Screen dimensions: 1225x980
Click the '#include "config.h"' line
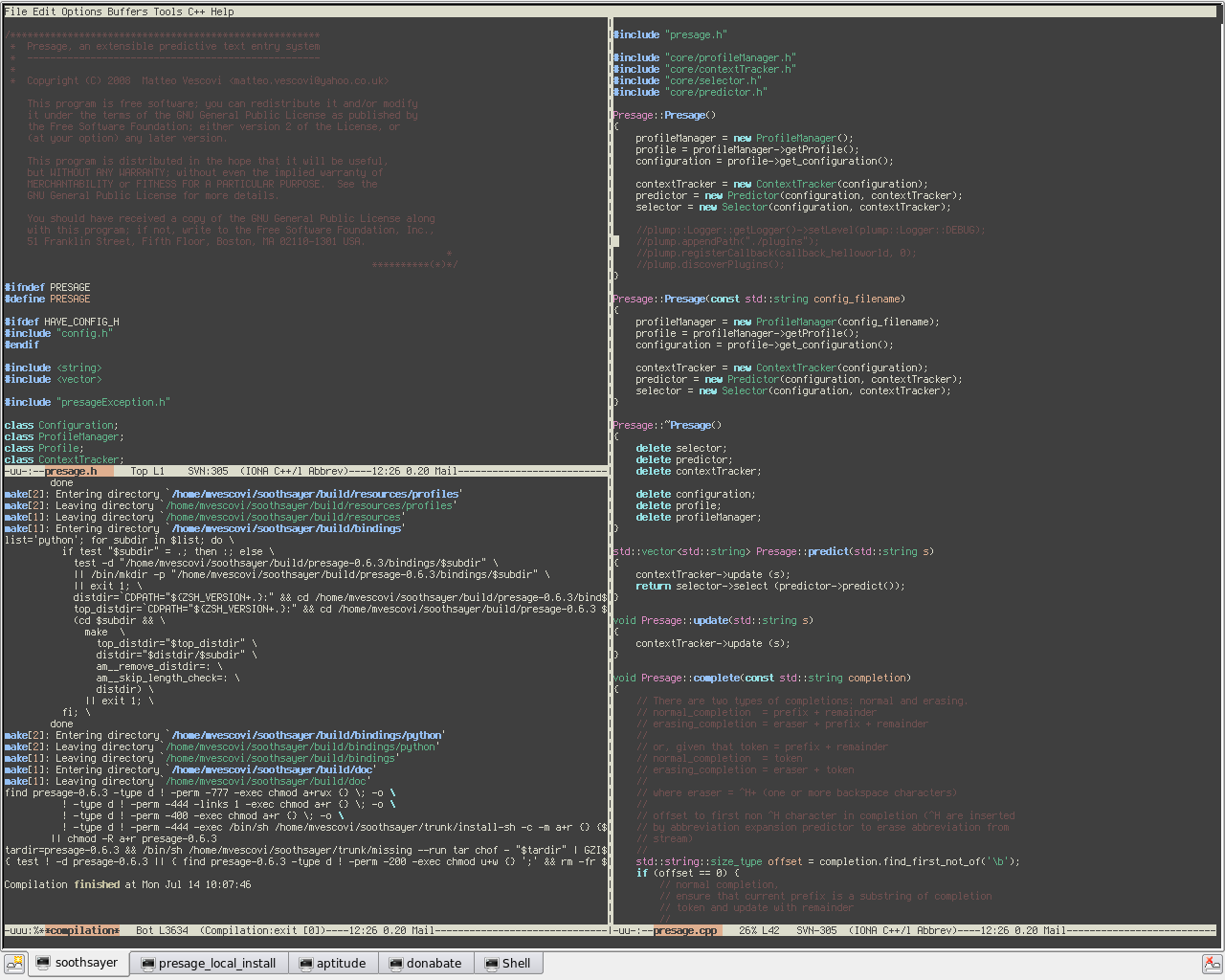pos(58,333)
